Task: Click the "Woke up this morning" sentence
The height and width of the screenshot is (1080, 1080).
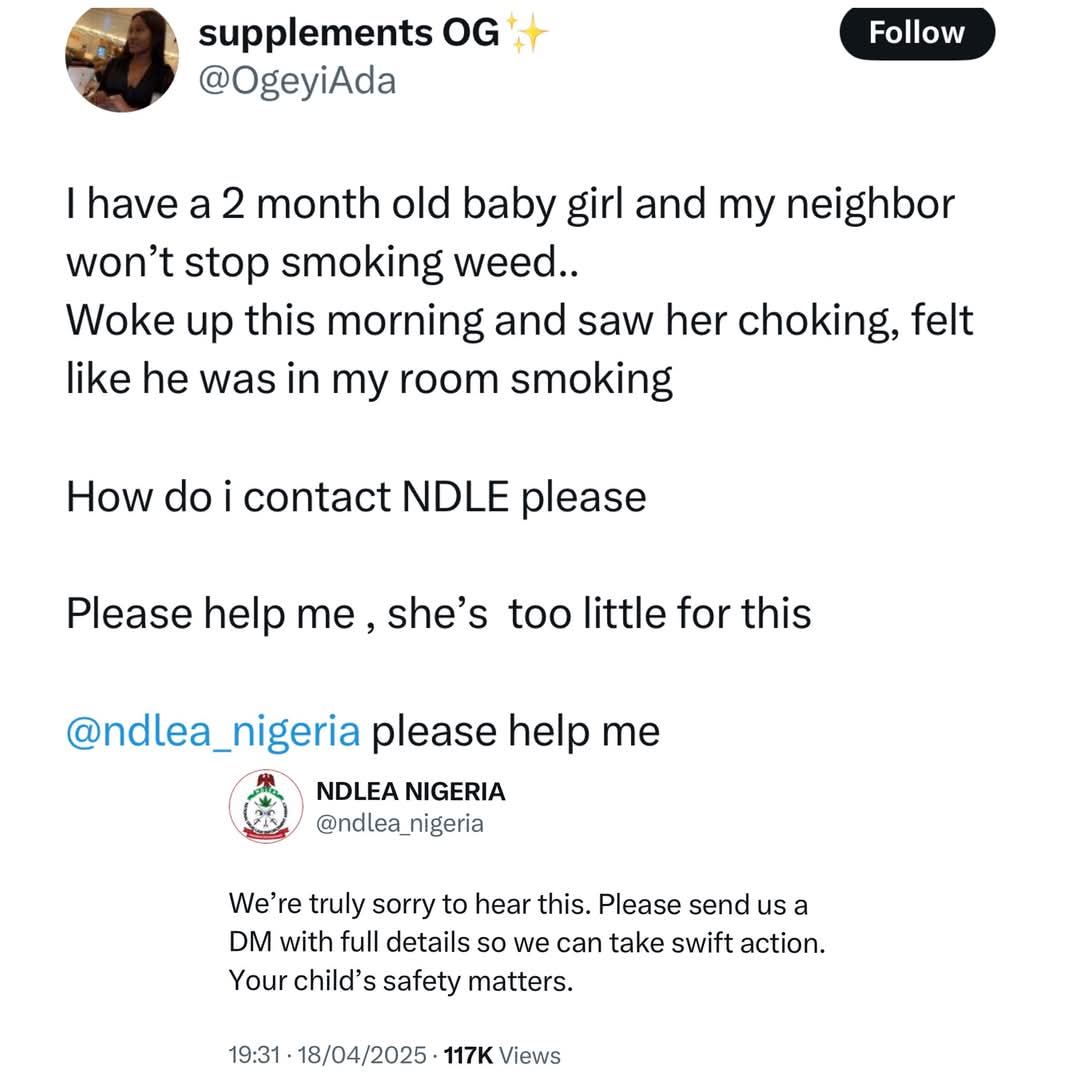Action: click(519, 323)
